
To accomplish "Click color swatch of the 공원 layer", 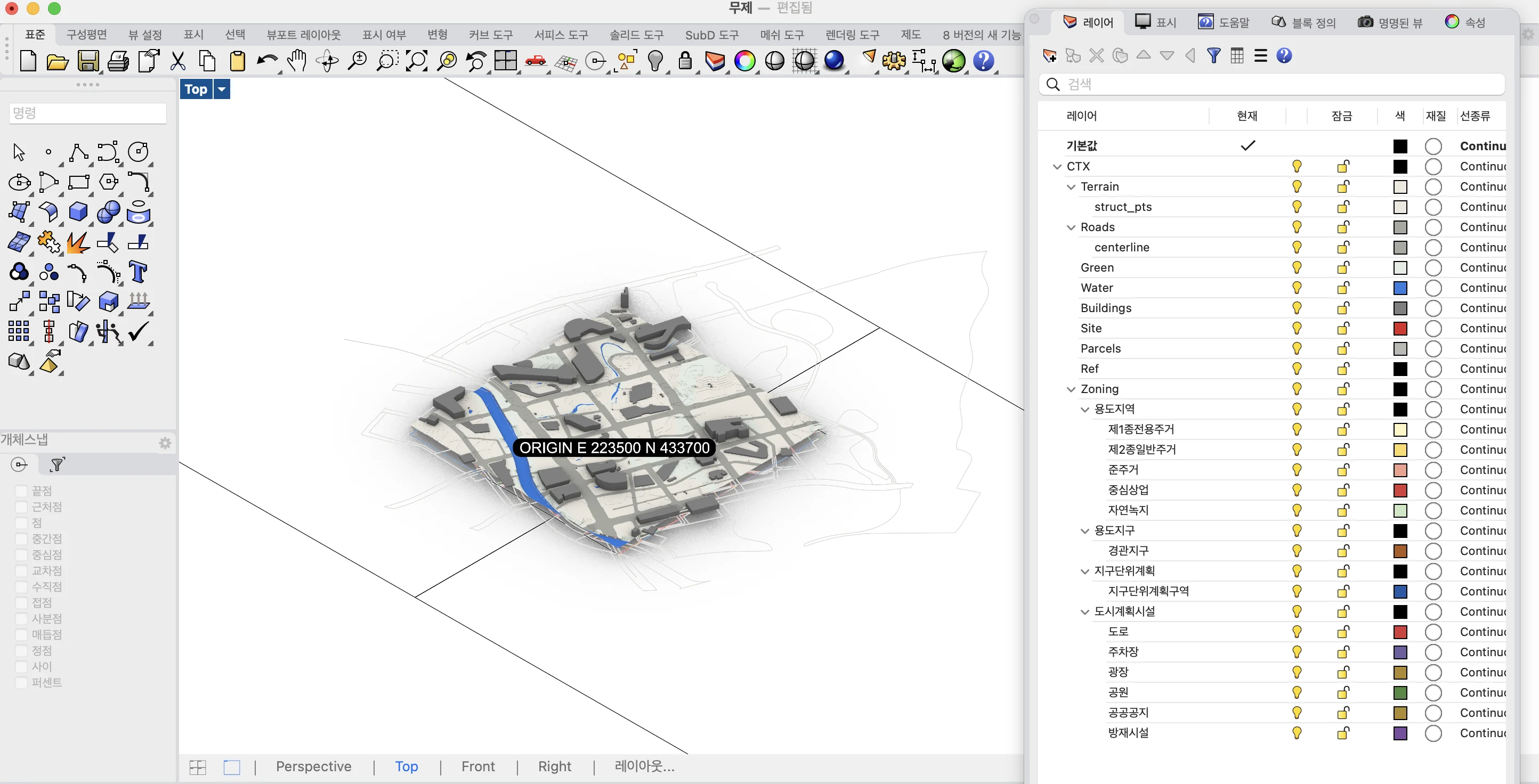I will click(1400, 692).
